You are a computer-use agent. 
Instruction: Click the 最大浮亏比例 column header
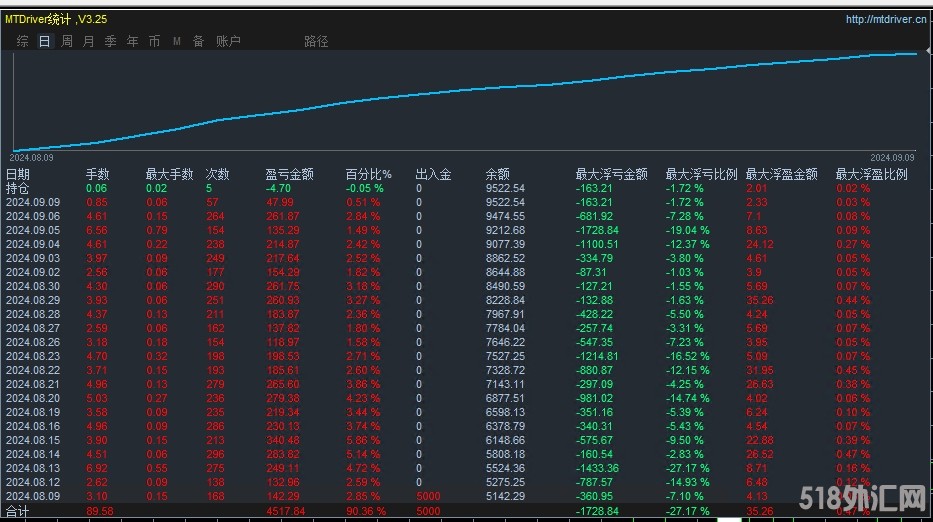(x=701, y=174)
